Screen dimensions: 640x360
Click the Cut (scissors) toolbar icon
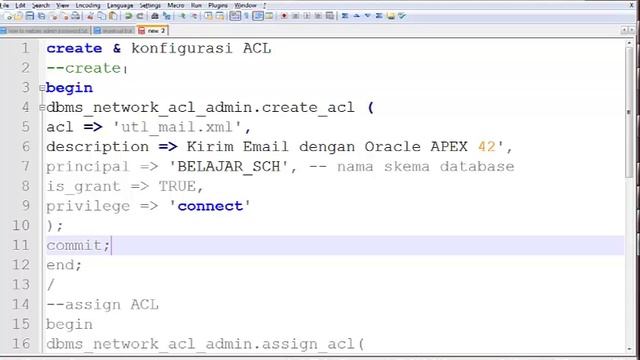click(x=90, y=16)
